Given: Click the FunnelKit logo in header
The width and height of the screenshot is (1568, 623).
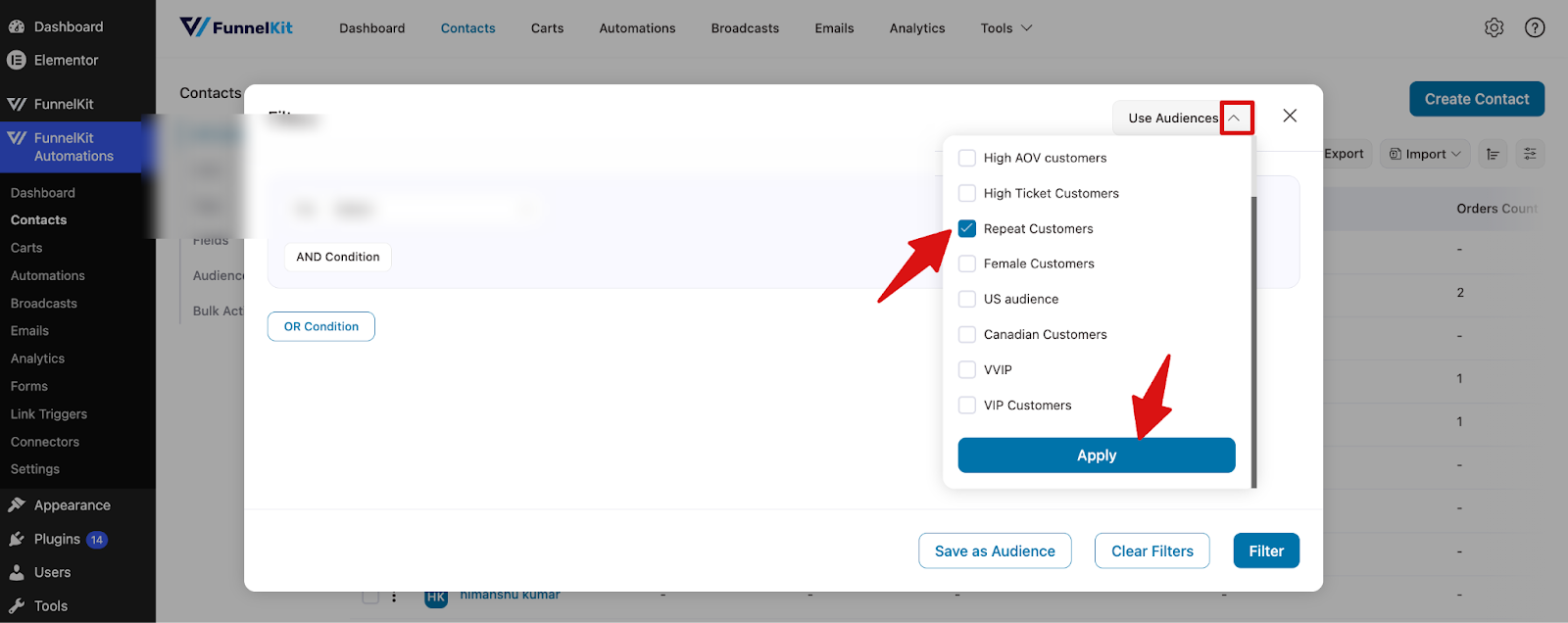Looking at the screenshot, I should 236,27.
